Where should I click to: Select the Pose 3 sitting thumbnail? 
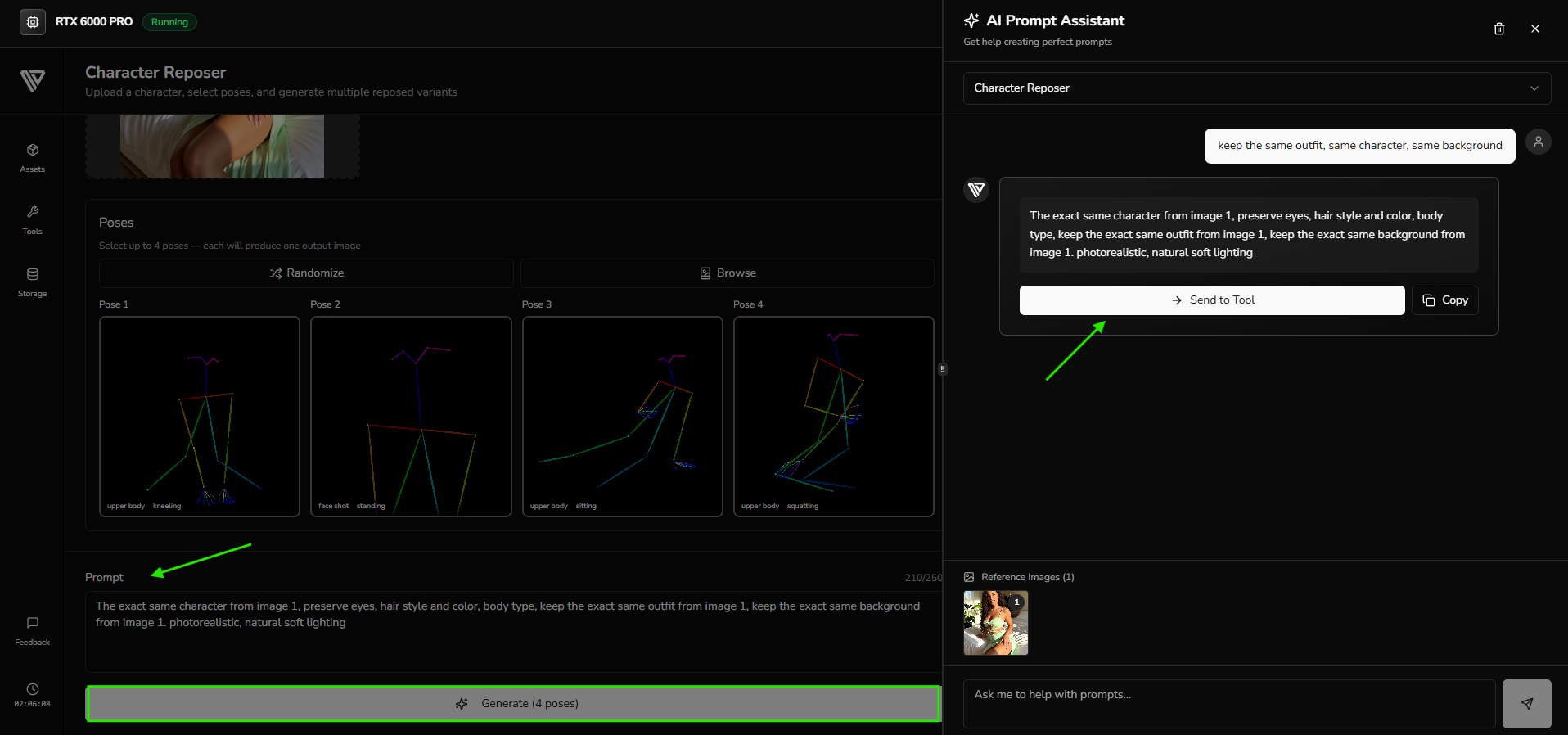click(x=622, y=417)
